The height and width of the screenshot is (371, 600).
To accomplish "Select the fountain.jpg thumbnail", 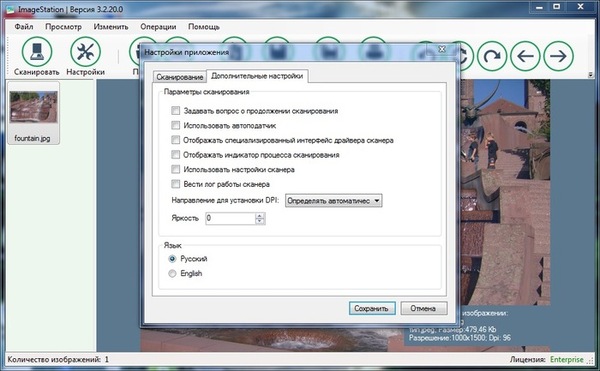I will [33, 113].
